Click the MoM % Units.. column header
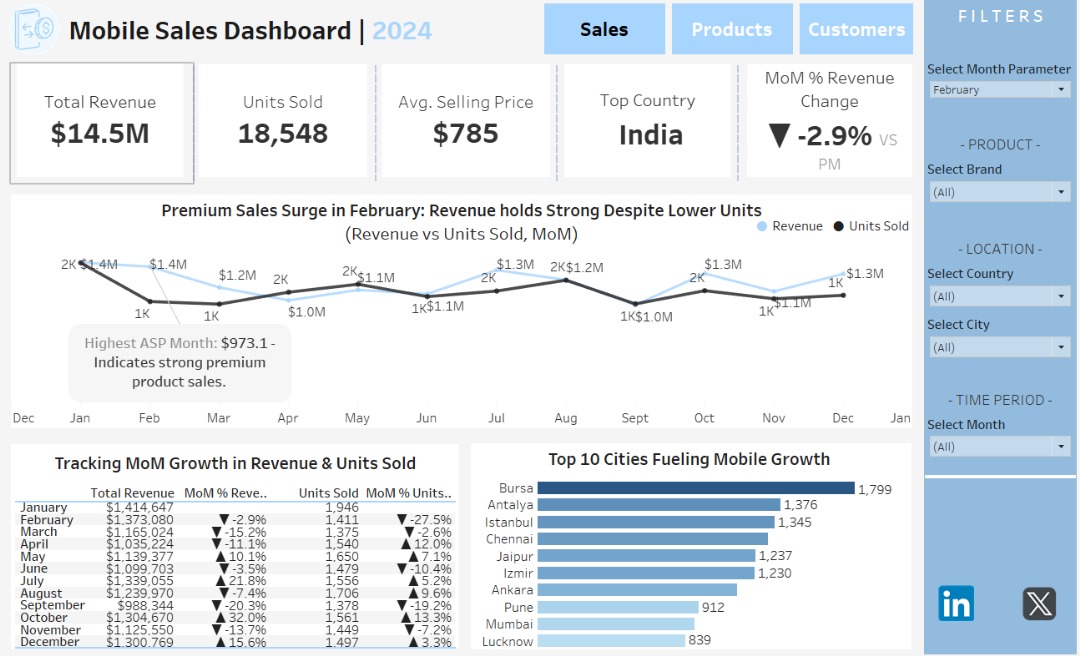Viewport: 1080px width, 656px height. pyautogui.click(x=409, y=493)
